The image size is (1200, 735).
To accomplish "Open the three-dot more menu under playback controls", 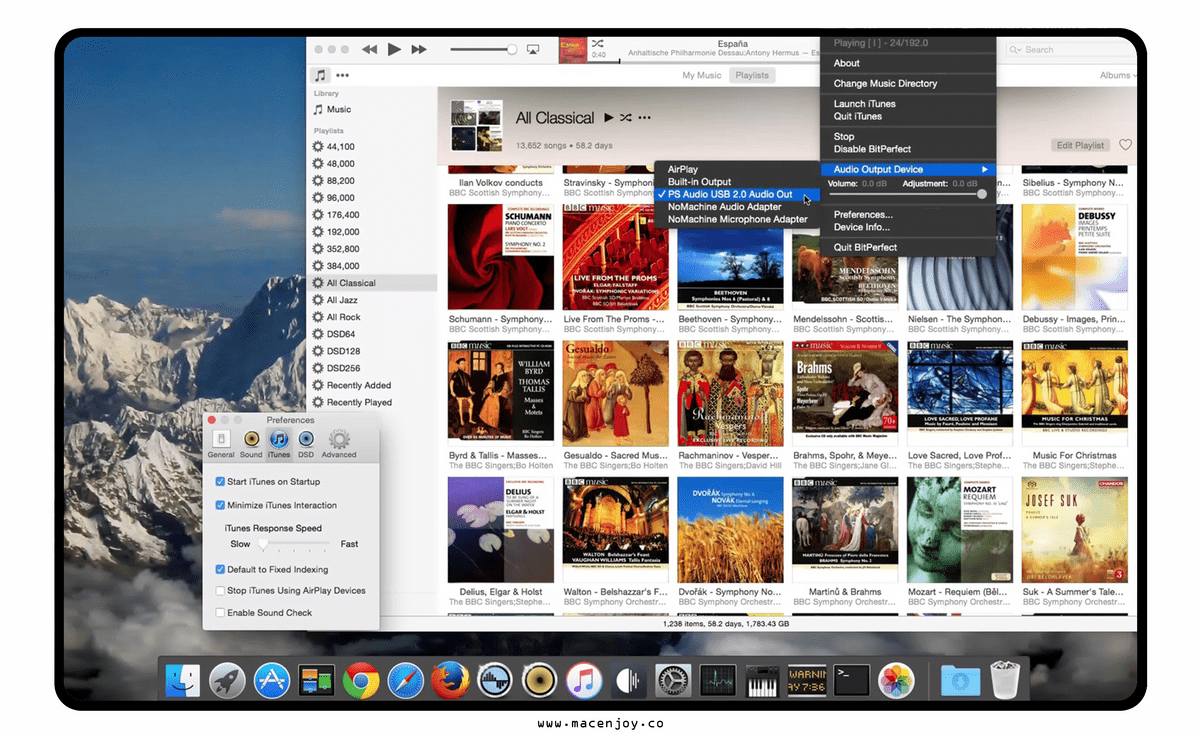I will tap(343, 75).
